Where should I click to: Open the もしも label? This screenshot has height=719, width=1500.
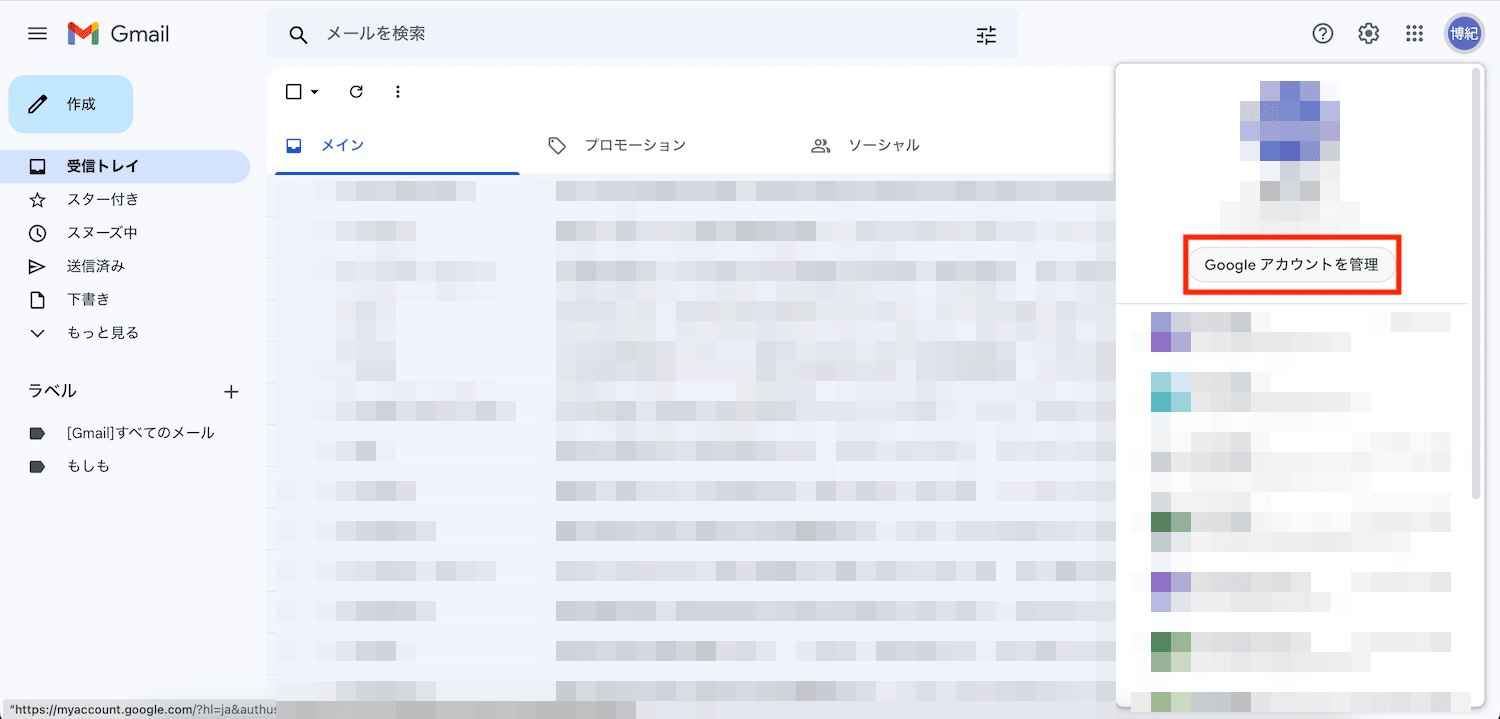[x=88, y=466]
